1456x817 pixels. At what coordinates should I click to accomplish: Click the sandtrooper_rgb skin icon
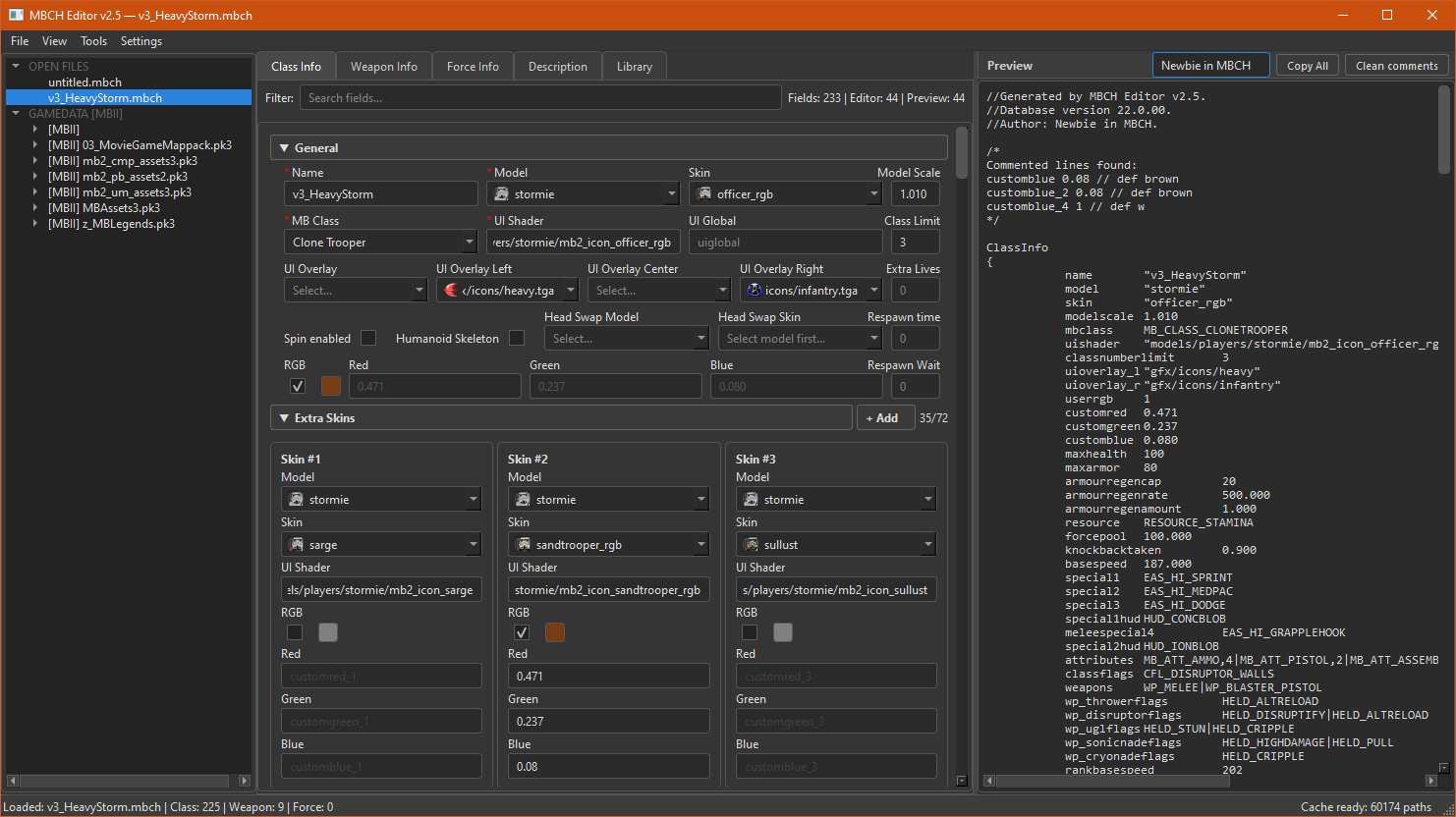click(524, 545)
